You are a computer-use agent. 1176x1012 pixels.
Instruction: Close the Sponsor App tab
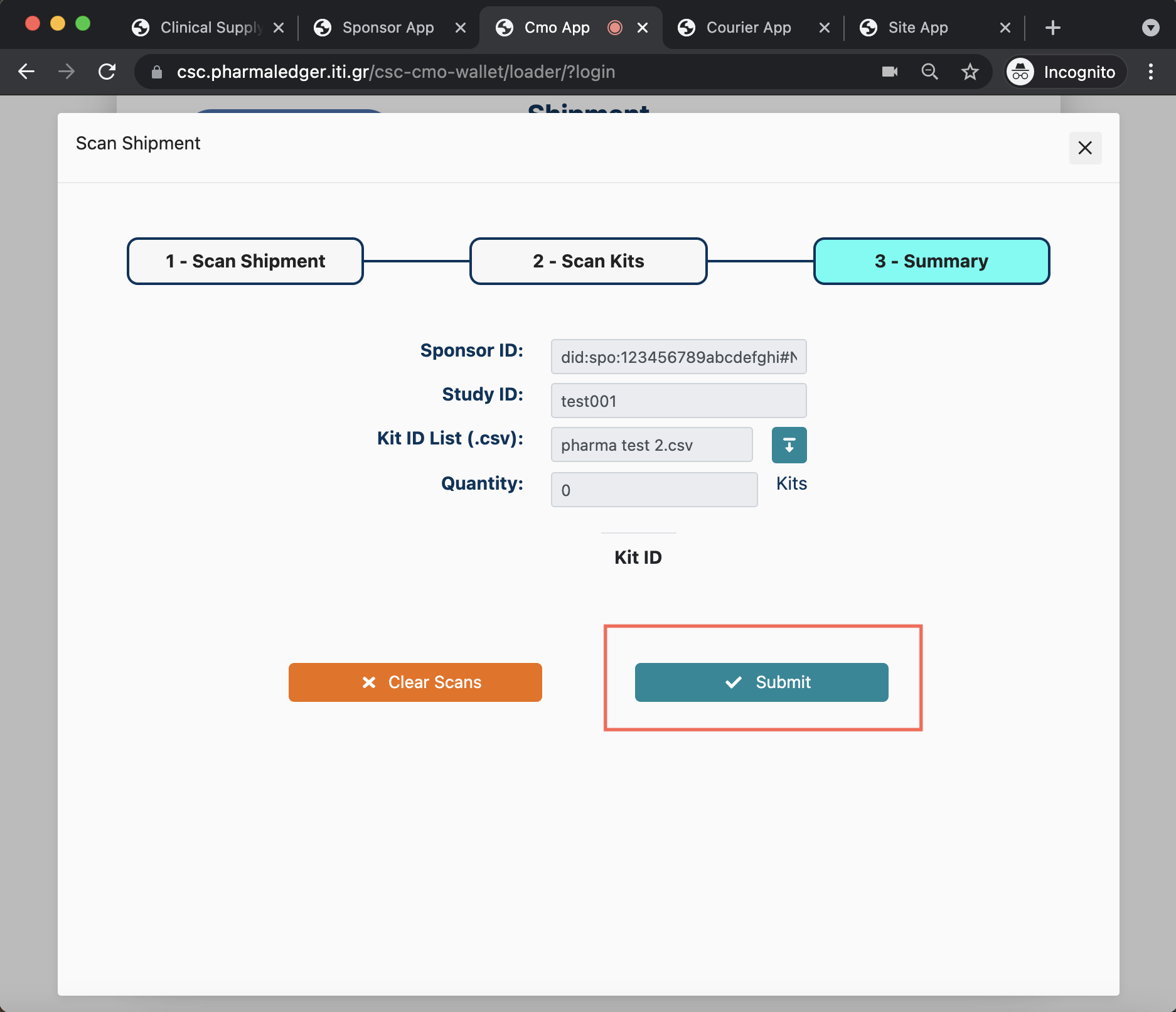pyautogui.click(x=461, y=28)
